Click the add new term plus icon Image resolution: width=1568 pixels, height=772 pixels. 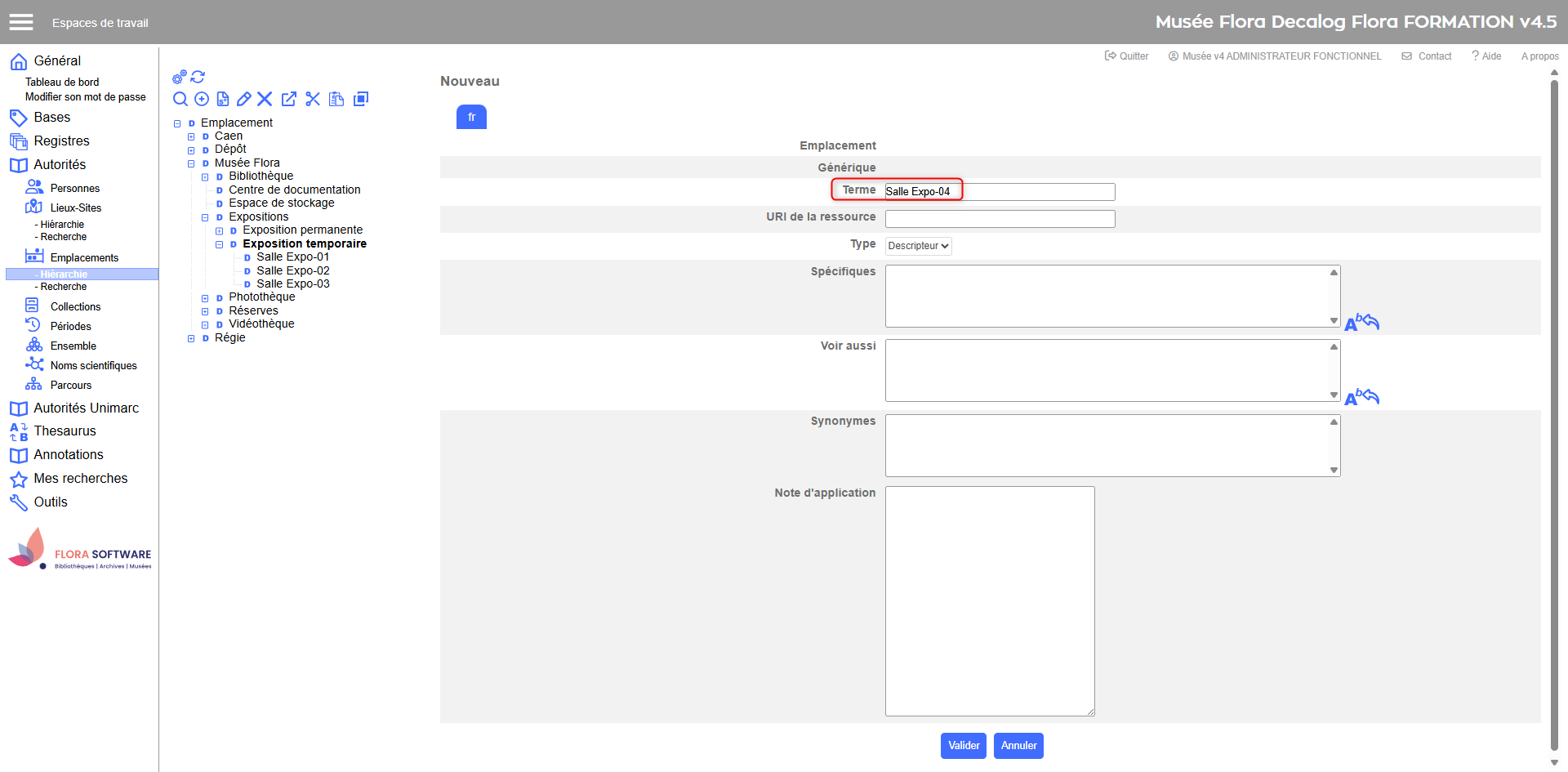(x=202, y=99)
